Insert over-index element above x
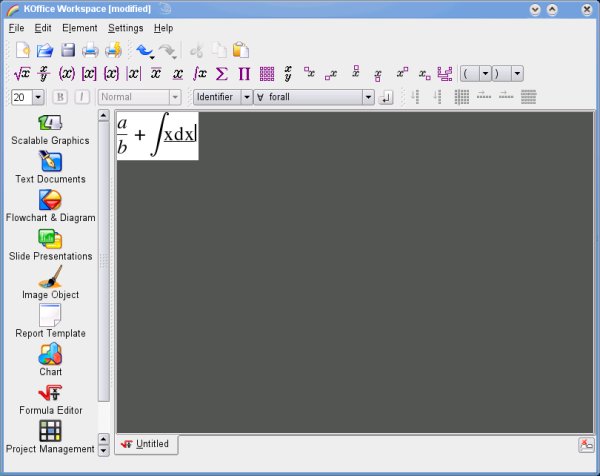Viewport: 600px width, 476px height. 356,72
